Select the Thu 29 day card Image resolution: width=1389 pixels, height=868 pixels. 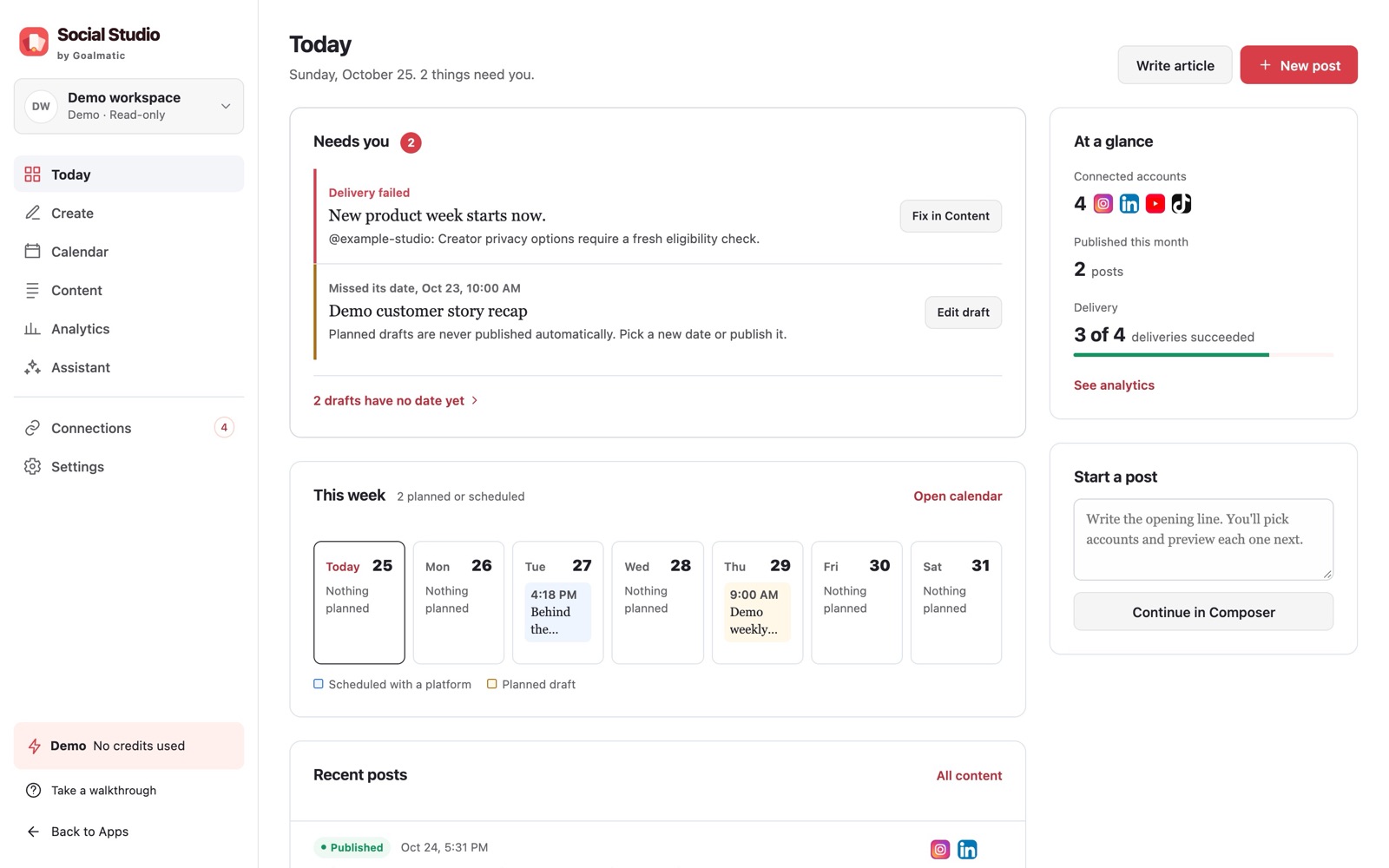[757, 602]
